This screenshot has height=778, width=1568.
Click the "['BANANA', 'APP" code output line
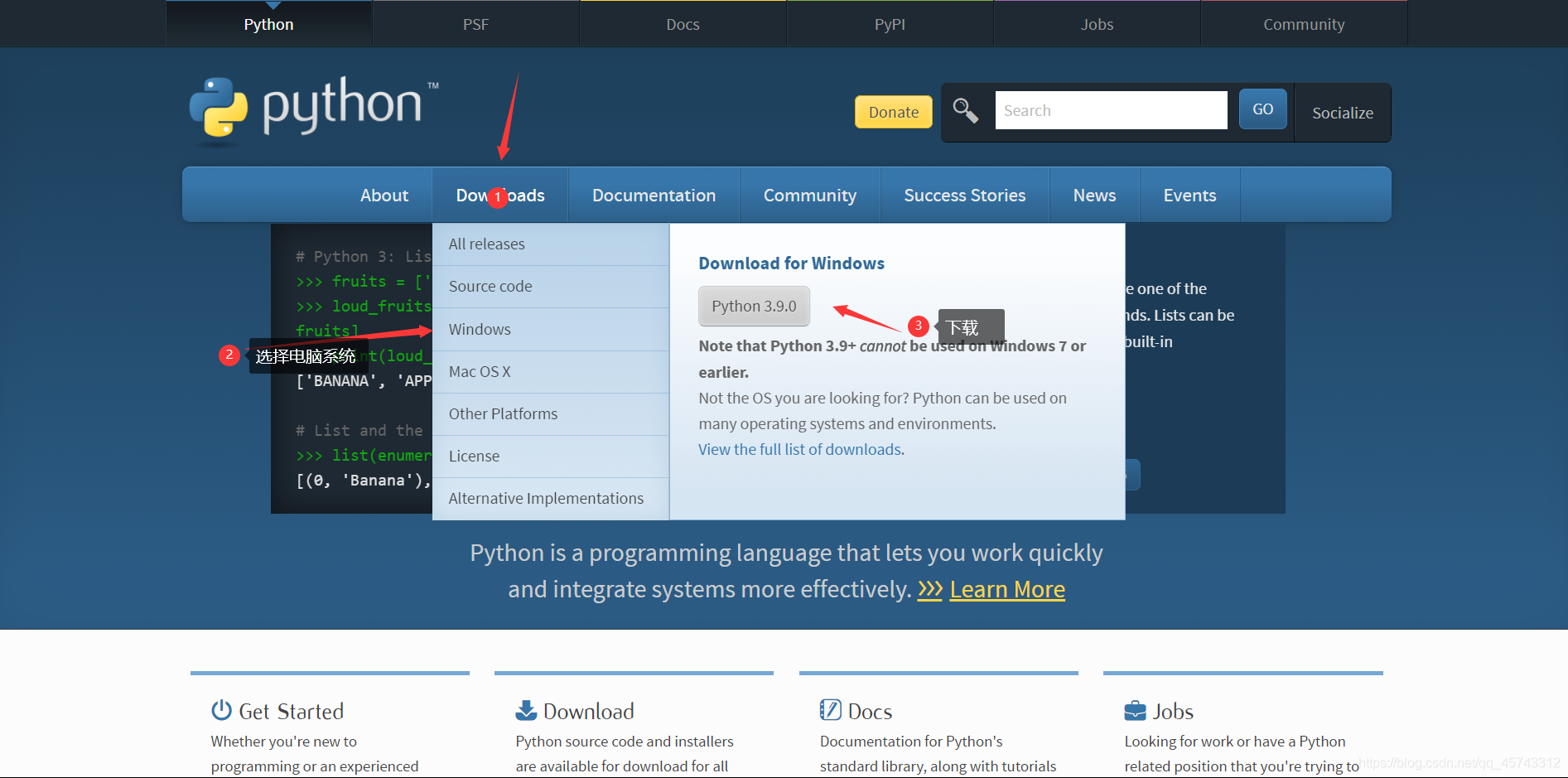pyautogui.click(x=364, y=381)
